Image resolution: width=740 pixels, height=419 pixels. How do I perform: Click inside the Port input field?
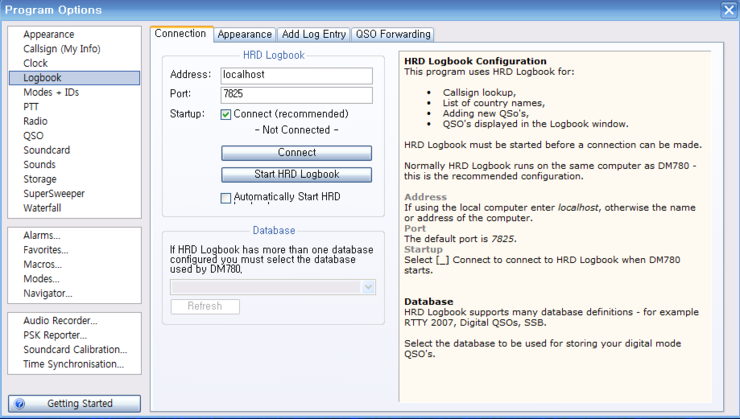[296, 95]
